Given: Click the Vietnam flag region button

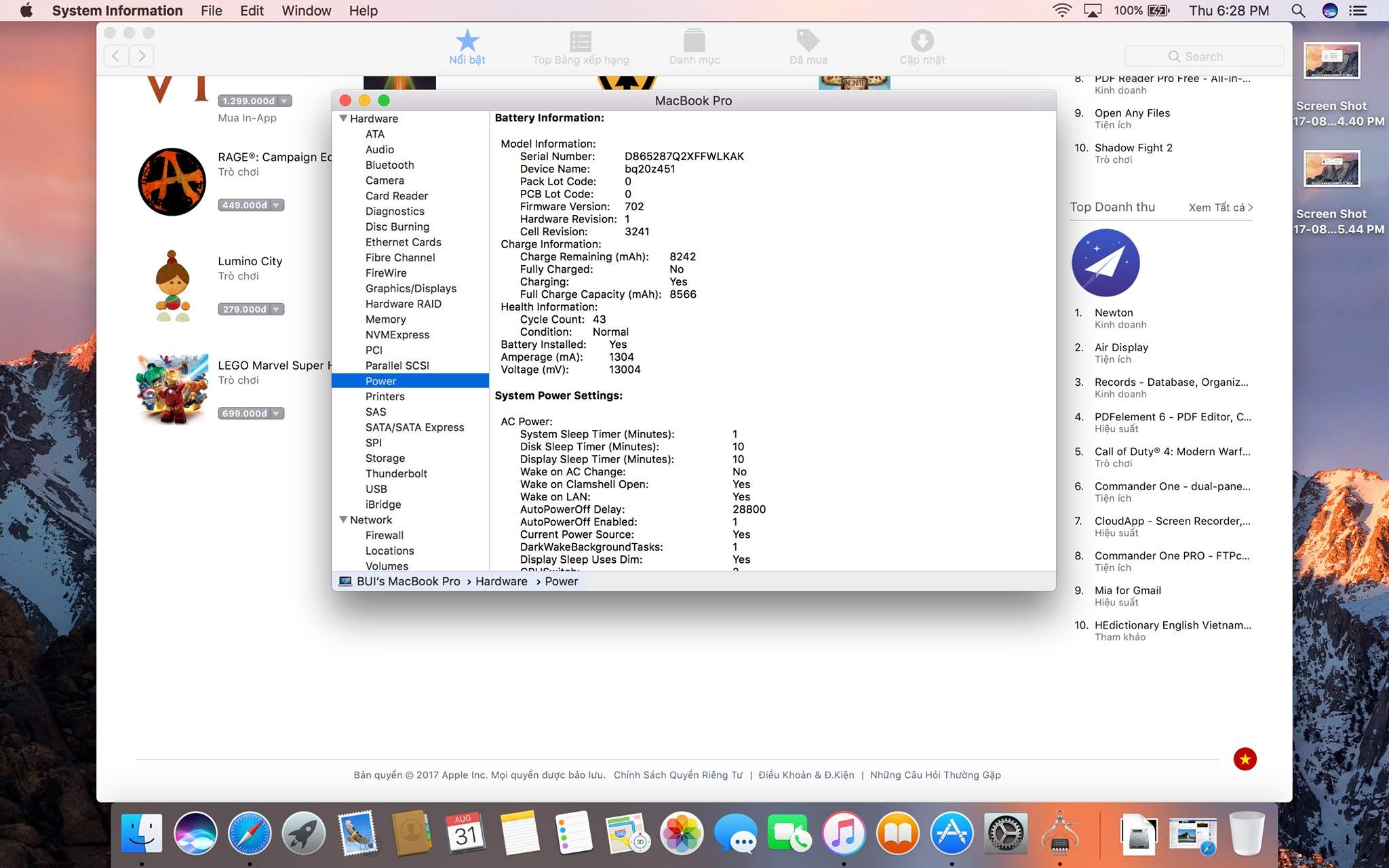Looking at the screenshot, I should pyautogui.click(x=1245, y=759).
